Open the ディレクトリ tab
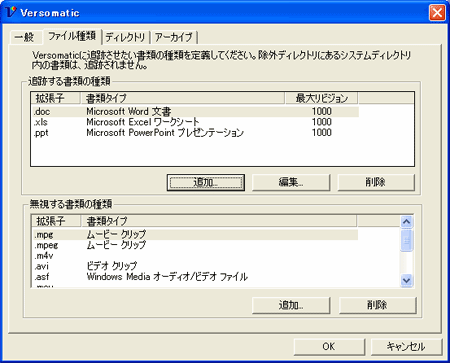Image resolution: width=450 pixels, height=363 pixels. coord(125,37)
